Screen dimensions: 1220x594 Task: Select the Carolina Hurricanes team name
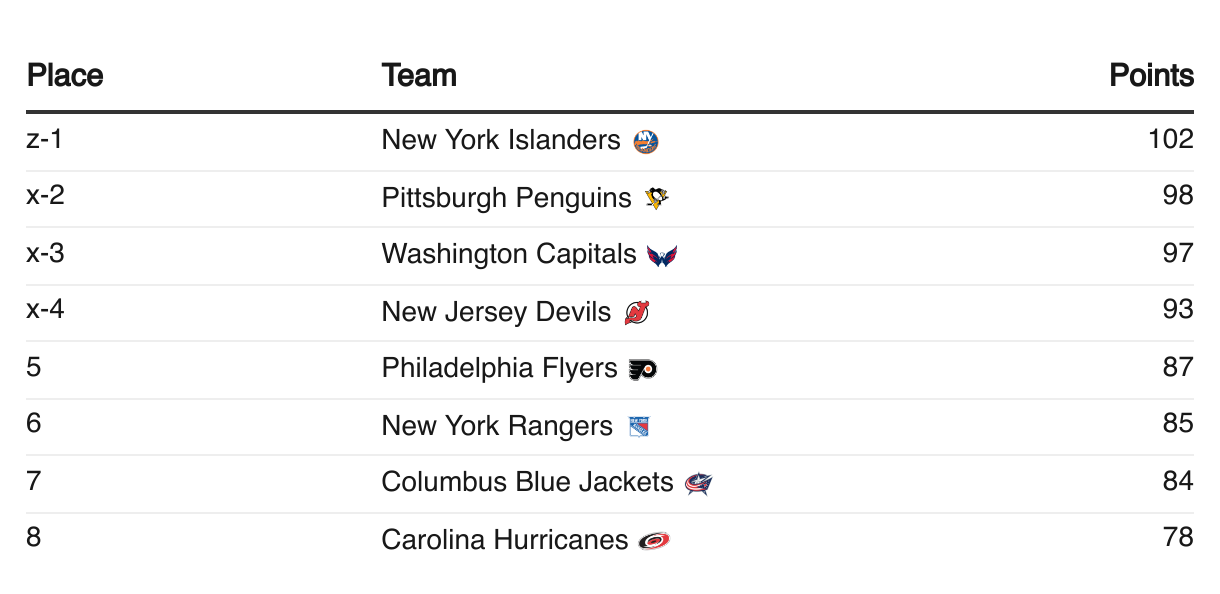pos(504,540)
